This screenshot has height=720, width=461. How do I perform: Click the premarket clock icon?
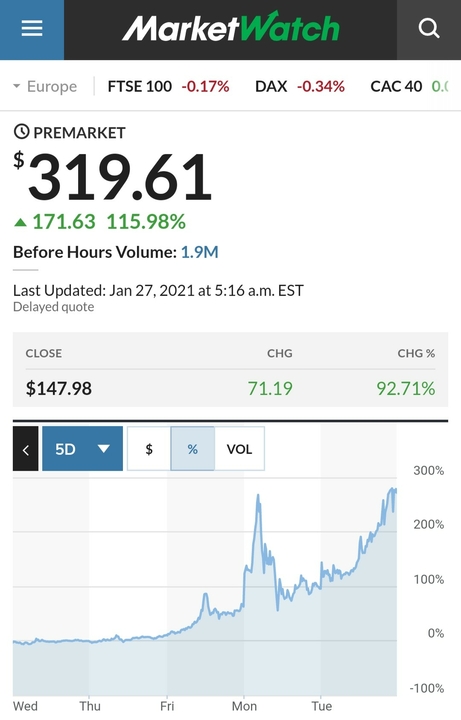coord(21,132)
